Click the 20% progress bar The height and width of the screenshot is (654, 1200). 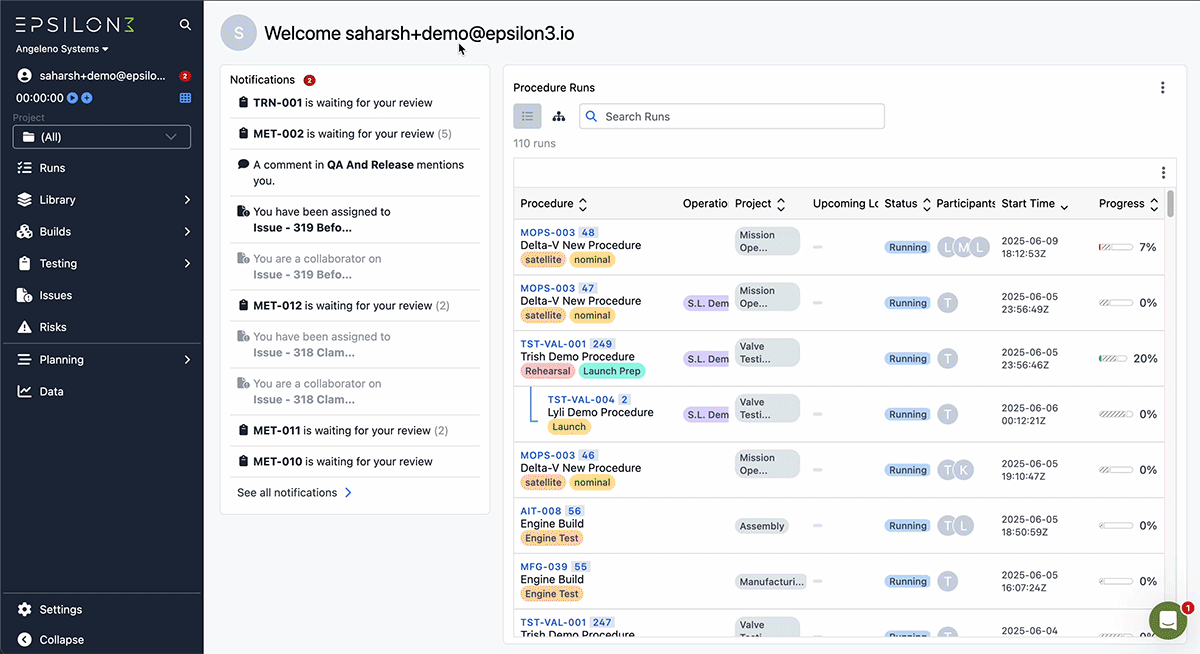(x=1113, y=359)
